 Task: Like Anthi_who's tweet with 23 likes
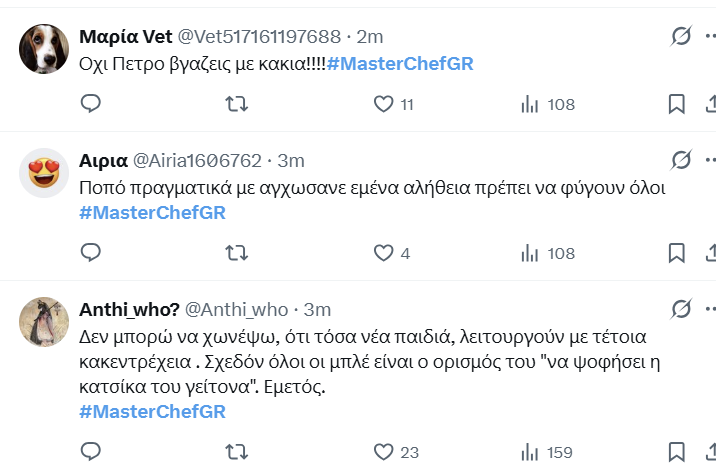click(383, 453)
